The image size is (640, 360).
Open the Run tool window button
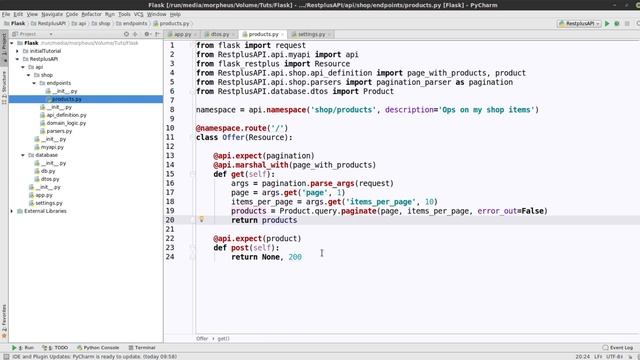coord(22,348)
